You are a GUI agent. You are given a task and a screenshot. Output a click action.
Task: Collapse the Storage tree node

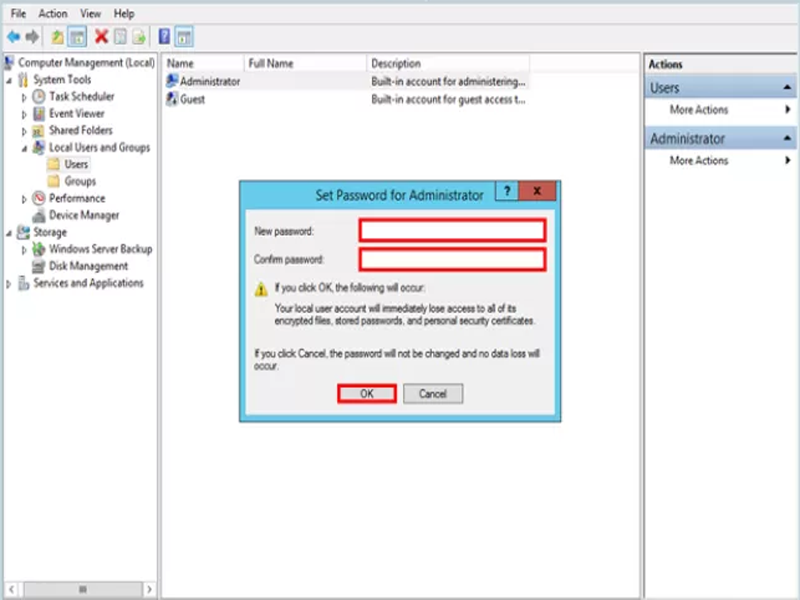[9, 233]
